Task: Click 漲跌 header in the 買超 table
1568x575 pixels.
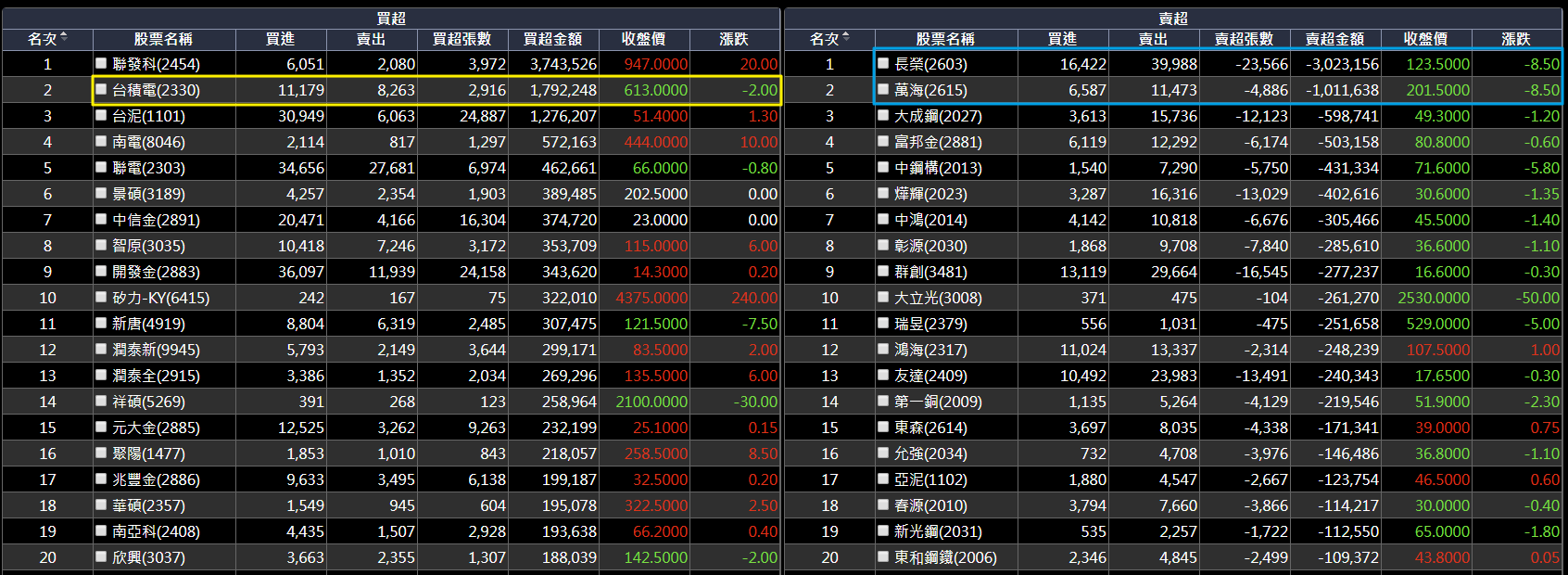Action: (734, 39)
